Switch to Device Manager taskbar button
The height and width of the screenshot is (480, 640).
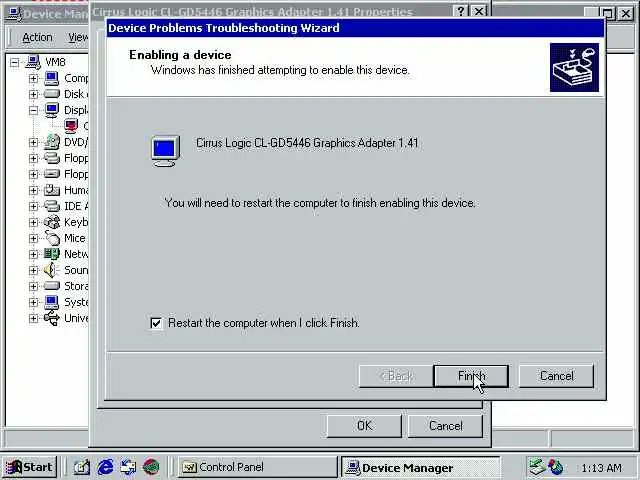pyautogui.click(x=420, y=467)
